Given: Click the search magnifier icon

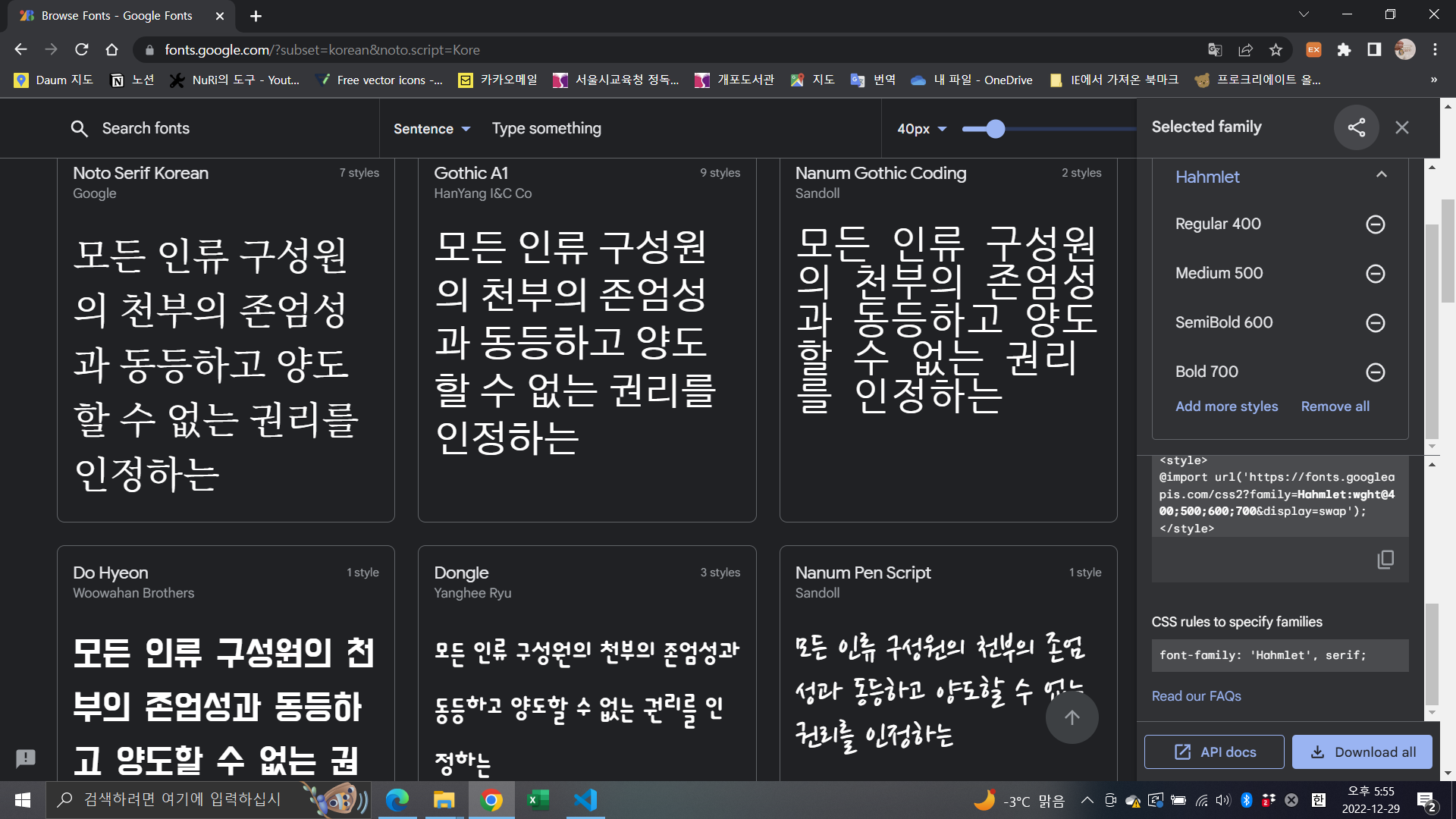Looking at the screenshot, I should 79,128.
